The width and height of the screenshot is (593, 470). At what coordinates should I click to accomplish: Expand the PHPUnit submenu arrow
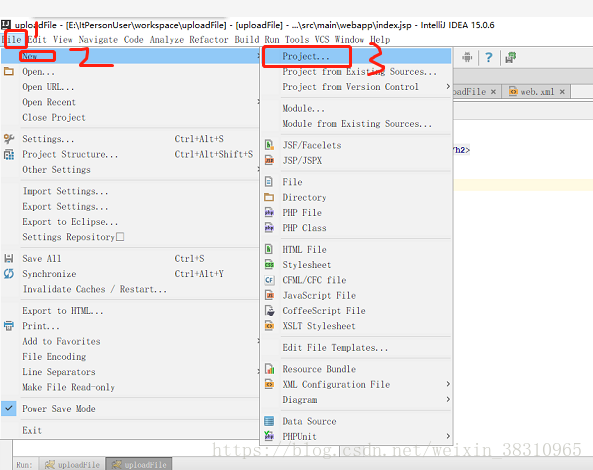tap(448, 436)
